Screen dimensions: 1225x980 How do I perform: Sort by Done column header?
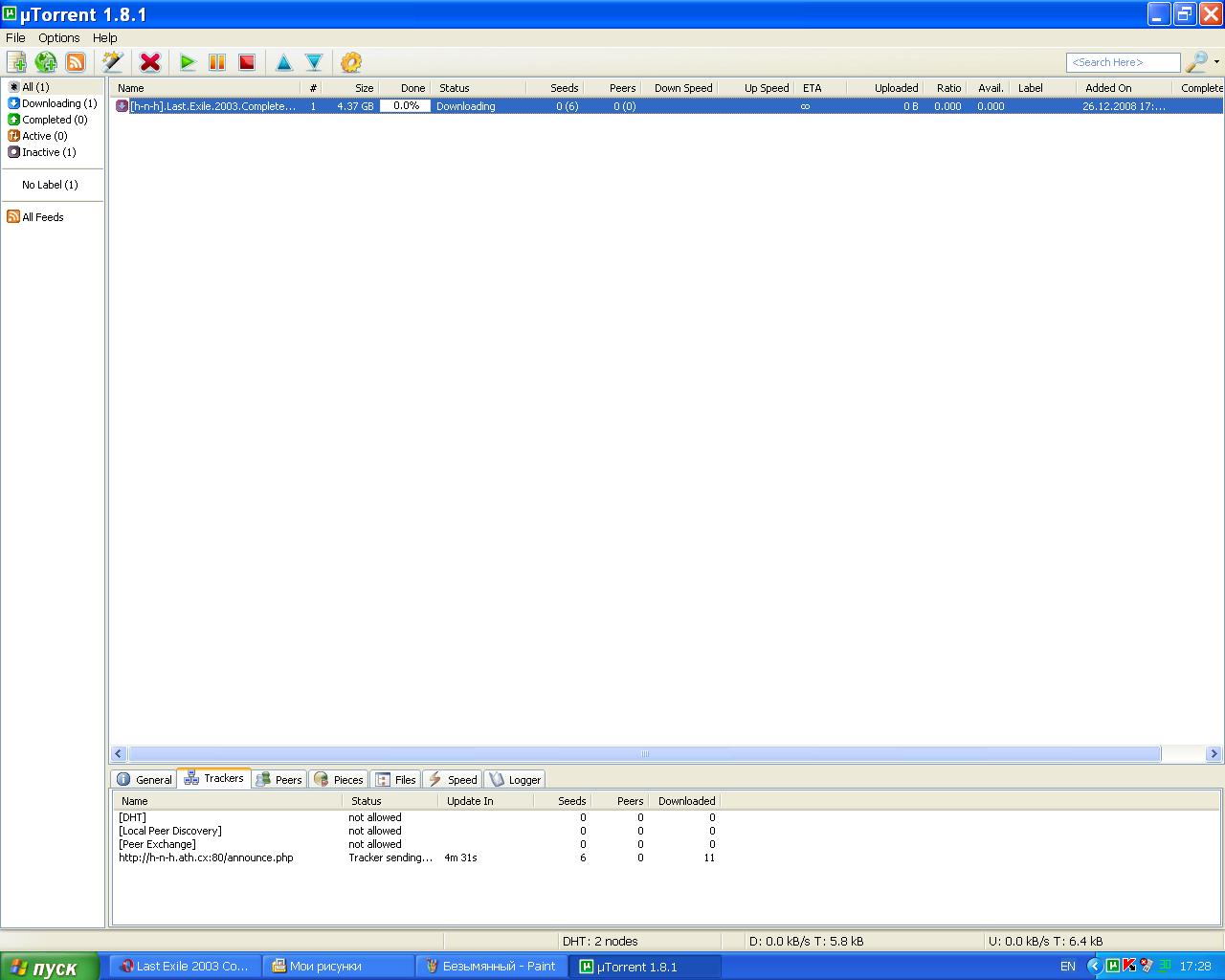[x=405, y=88]
